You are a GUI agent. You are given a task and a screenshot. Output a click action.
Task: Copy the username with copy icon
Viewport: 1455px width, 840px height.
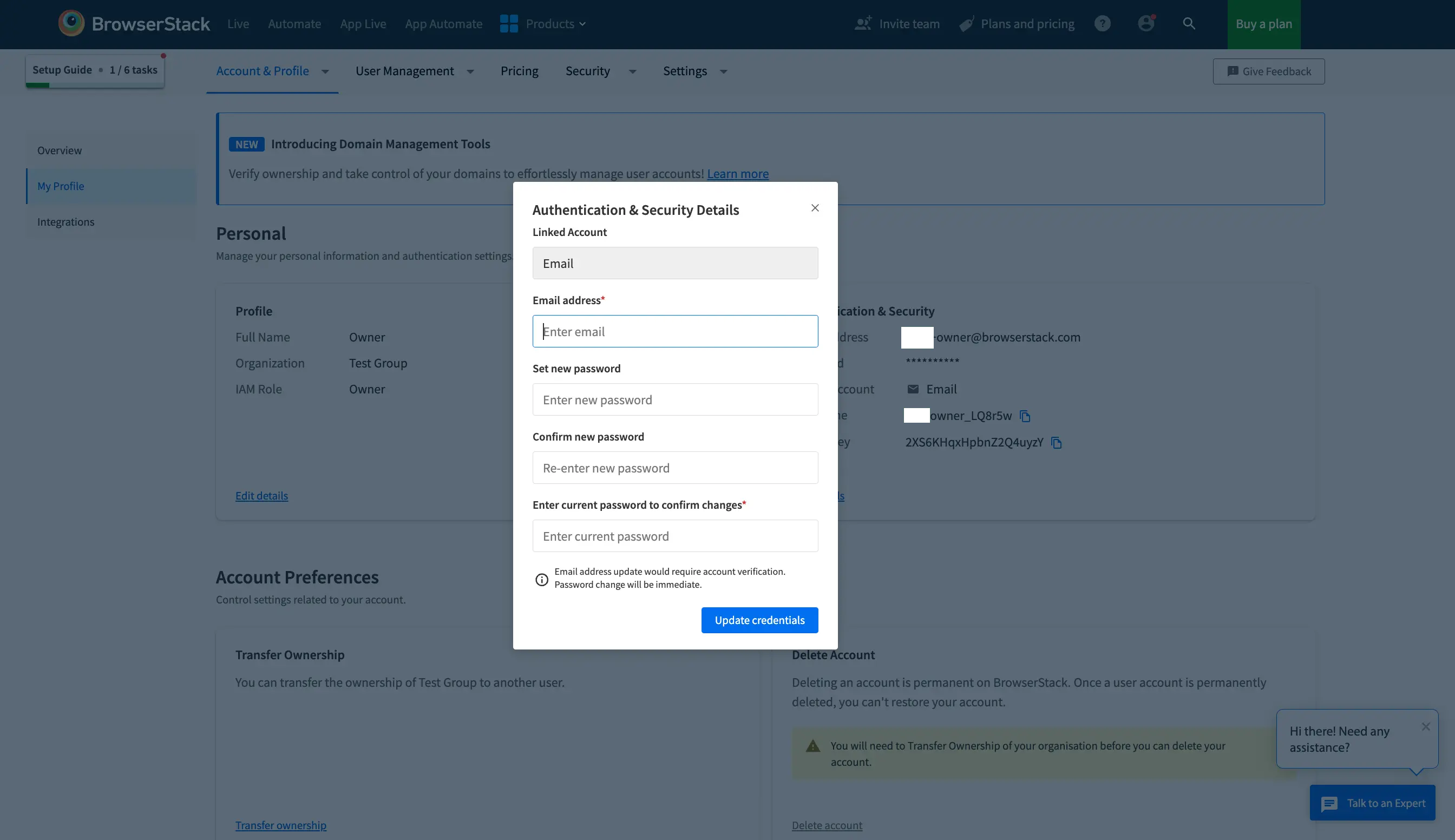pos(1025,416)
